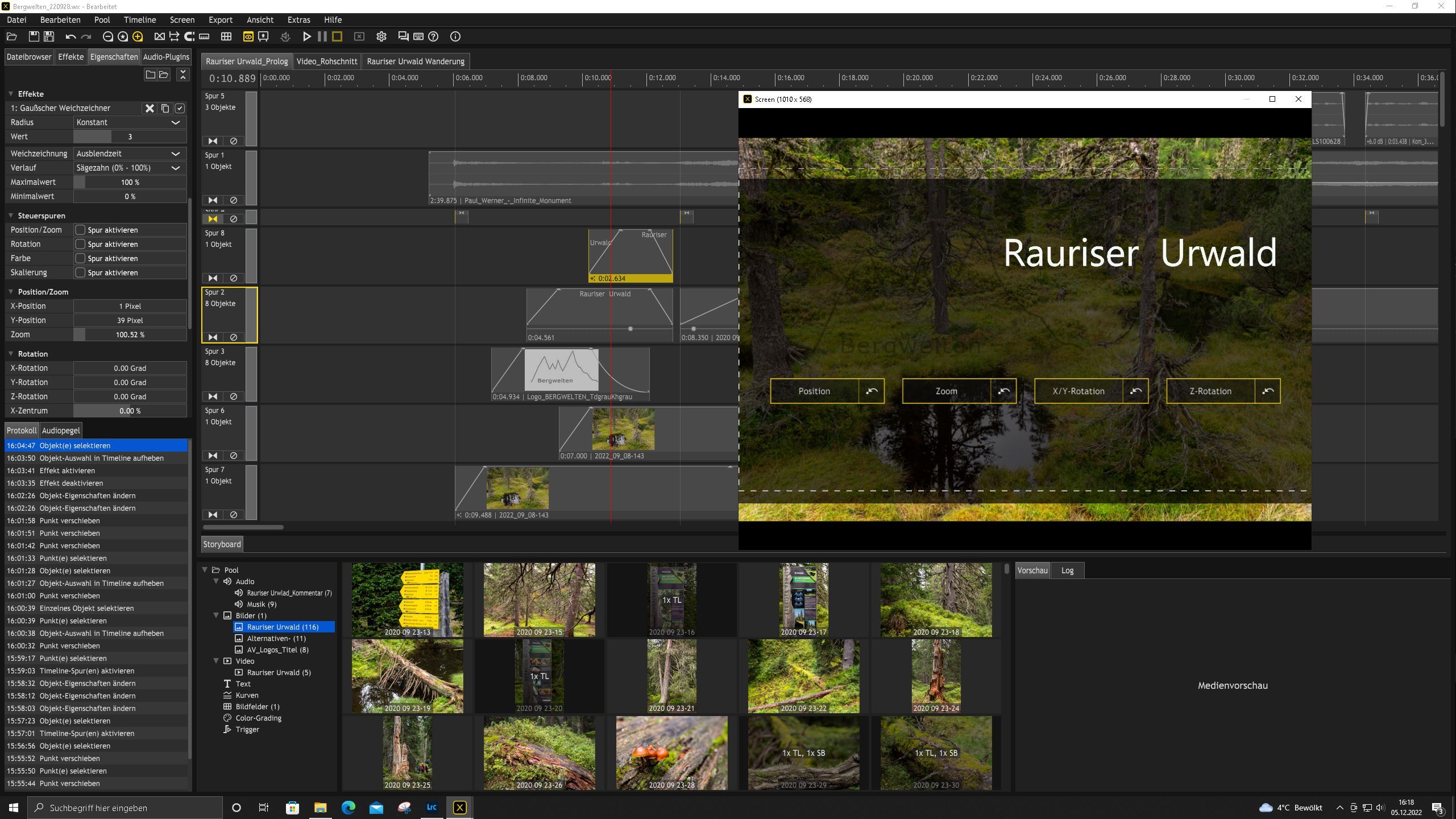Switch to the Effekte tab
Screen dimensions: 1456x819
(x=71, y=57)
